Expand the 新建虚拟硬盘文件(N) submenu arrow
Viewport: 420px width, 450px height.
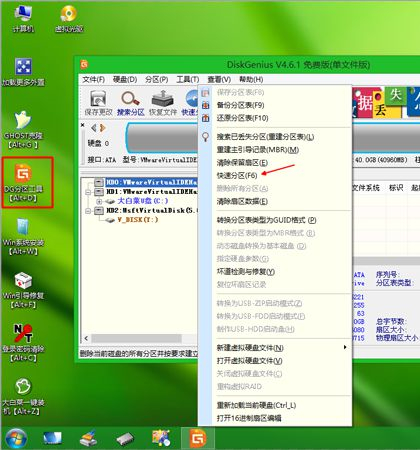pos(345,347)
